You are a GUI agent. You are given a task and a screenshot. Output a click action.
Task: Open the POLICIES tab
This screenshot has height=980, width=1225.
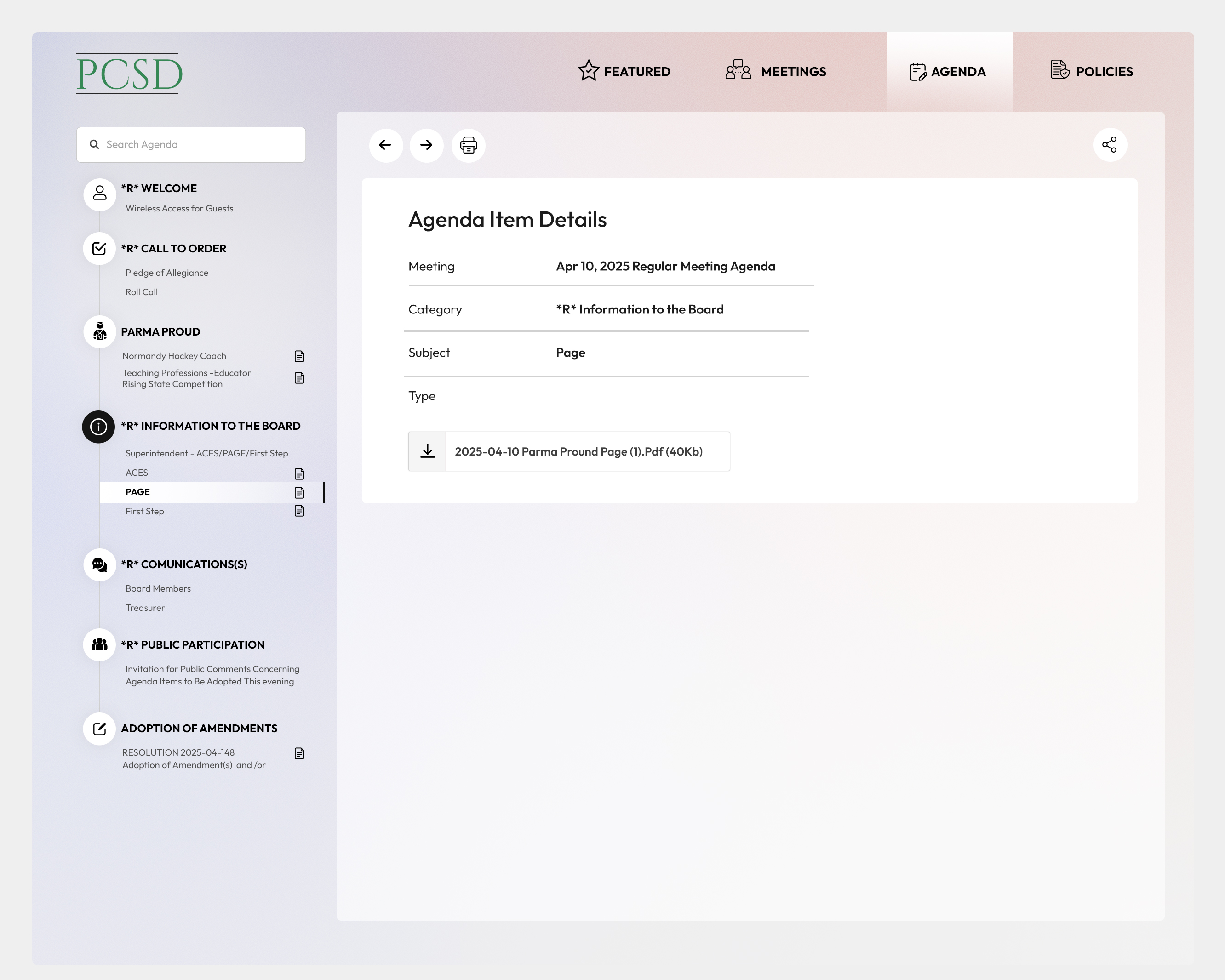pos(1092,72)
